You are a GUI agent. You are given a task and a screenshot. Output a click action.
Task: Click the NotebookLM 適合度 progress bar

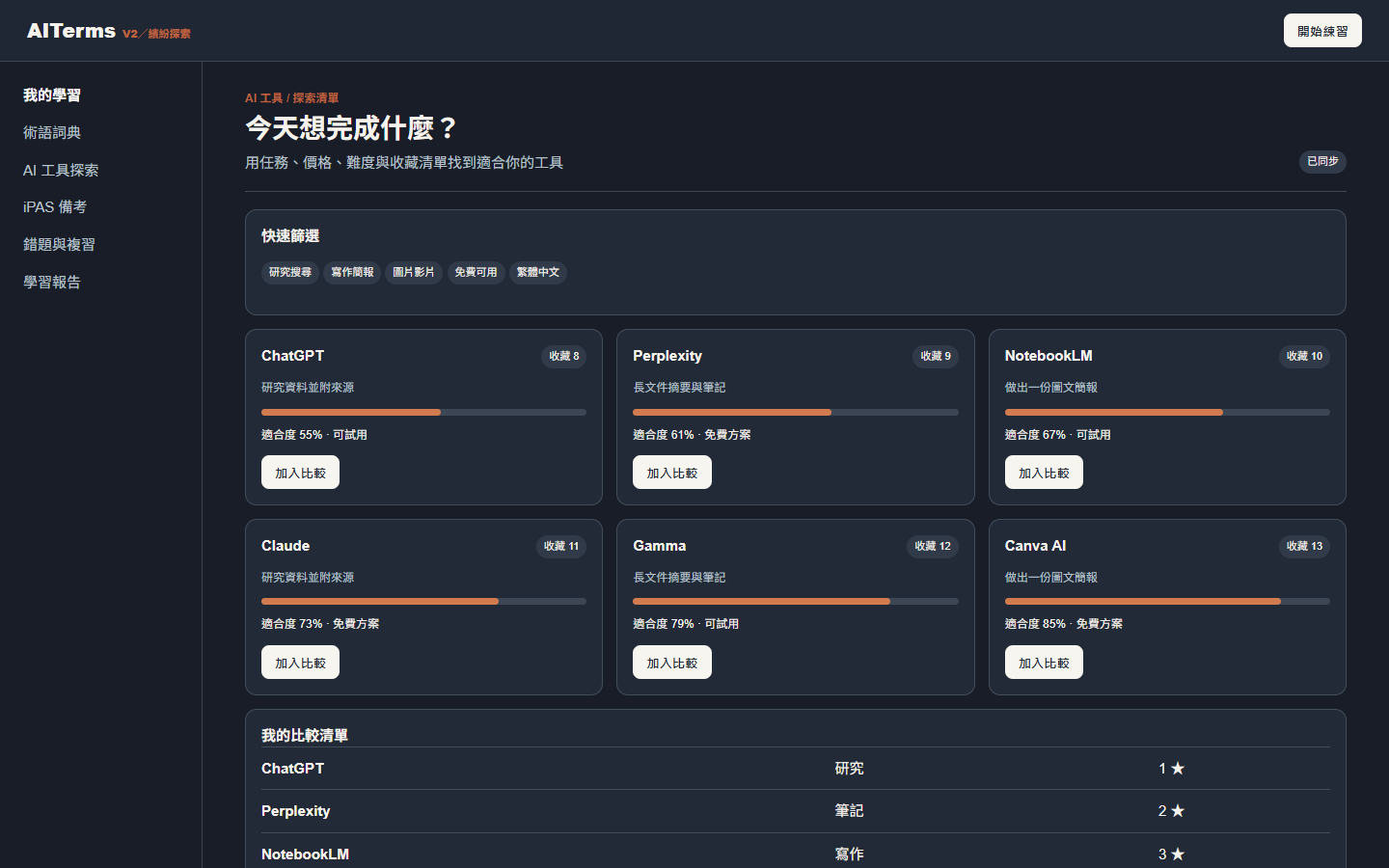coord(1167,412)
